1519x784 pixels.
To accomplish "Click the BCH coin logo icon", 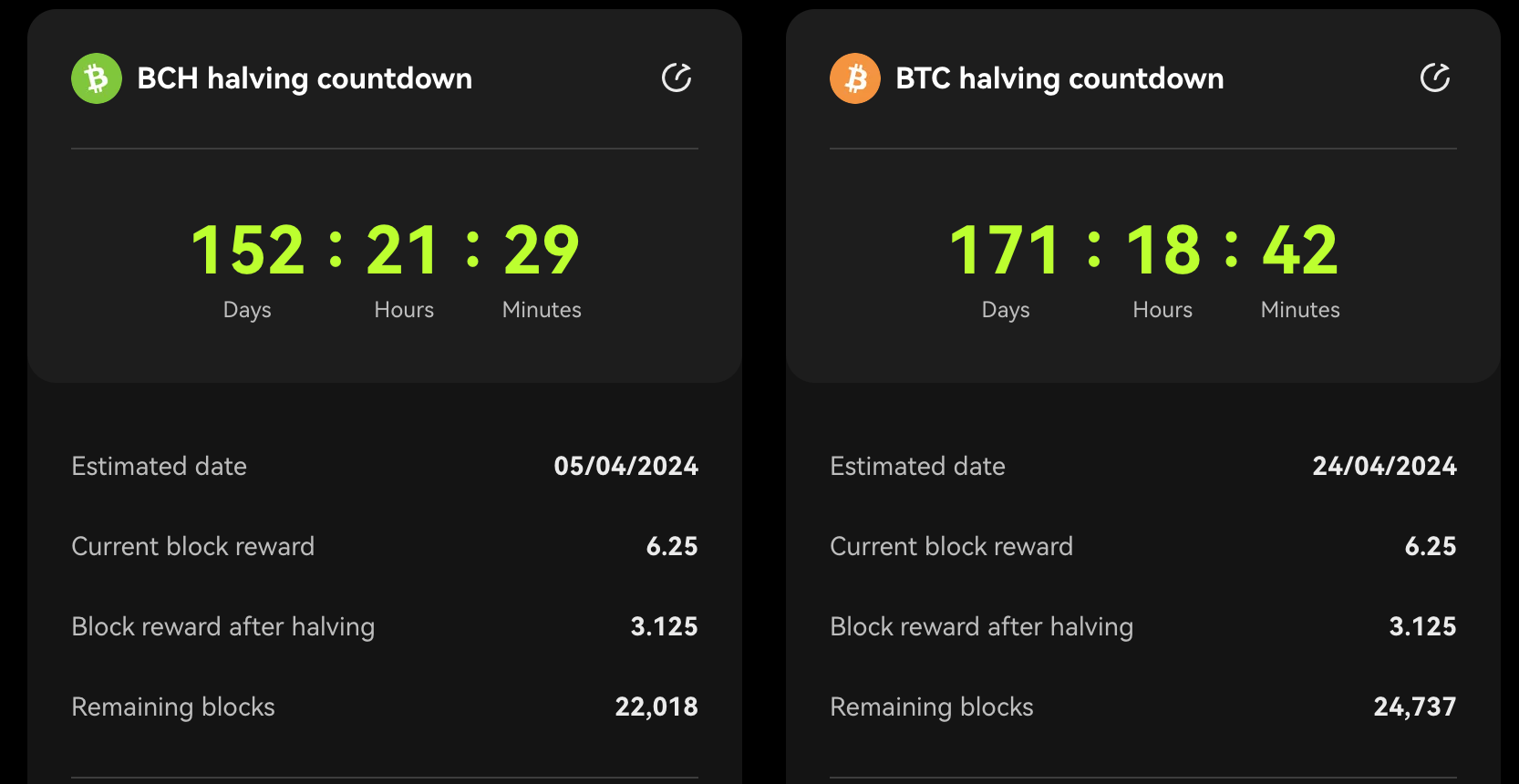I will coord(97,78).
